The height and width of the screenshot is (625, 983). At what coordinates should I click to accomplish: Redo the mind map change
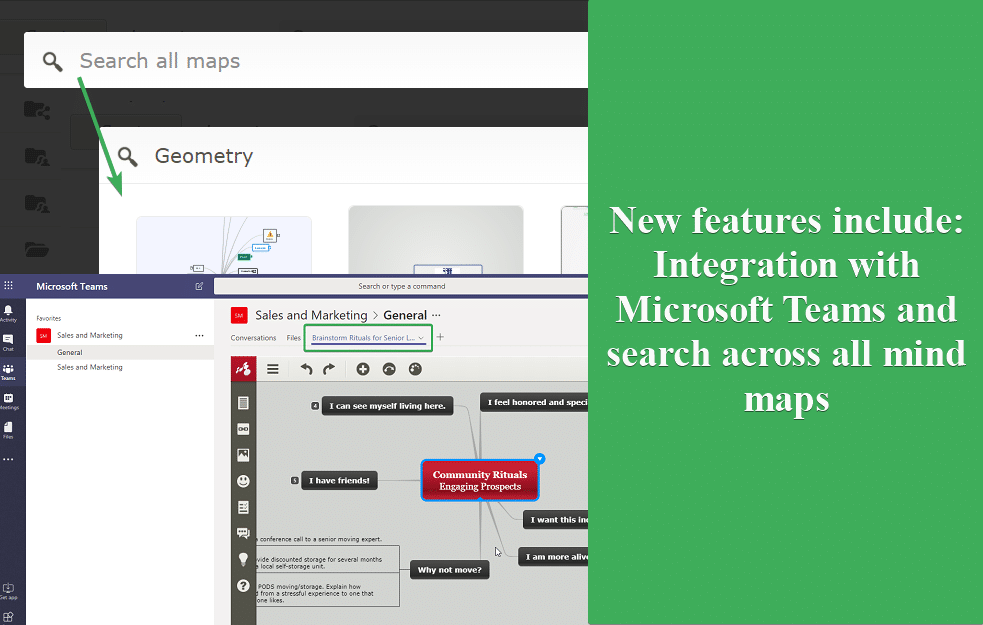pos(328,369)
